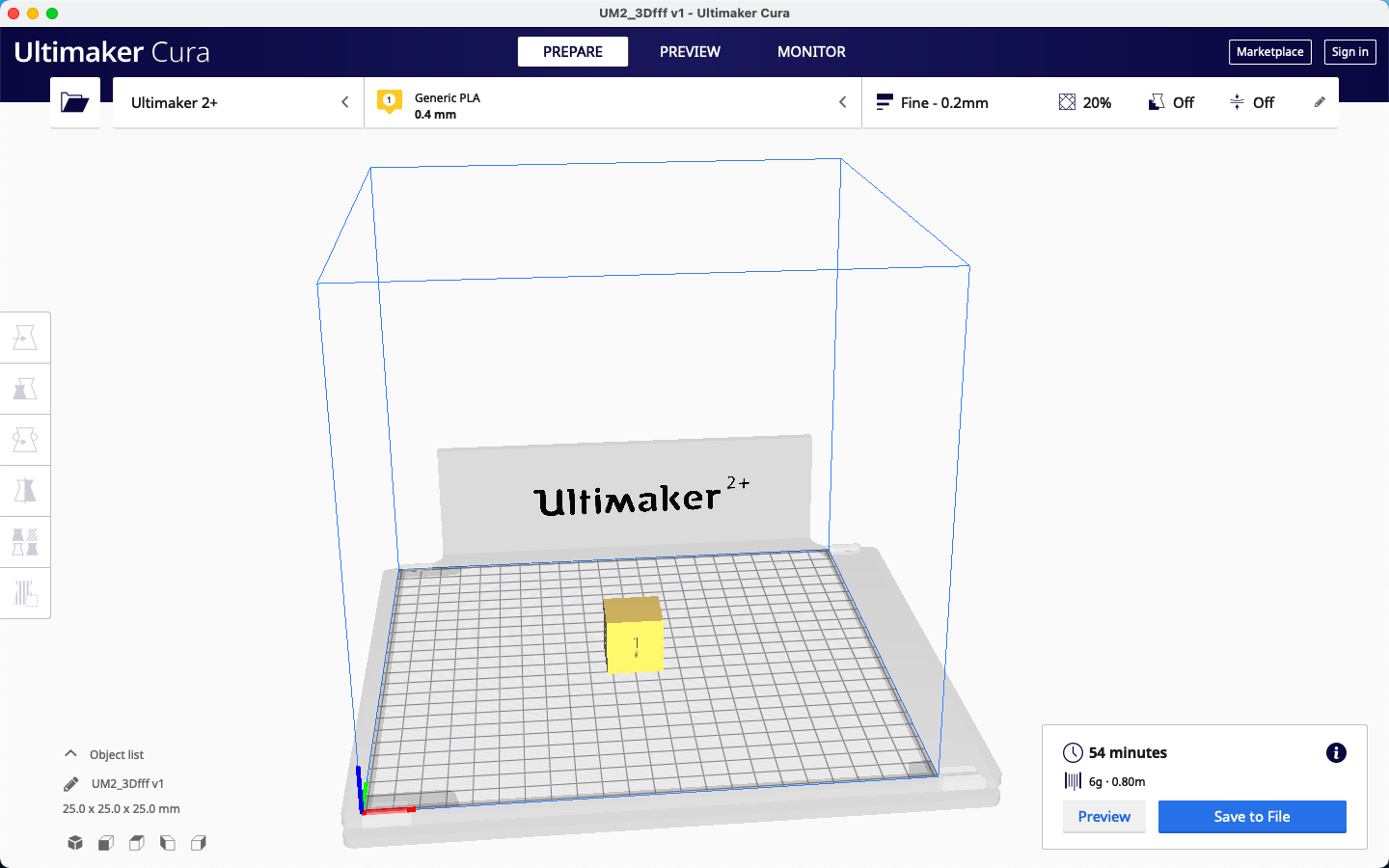Screen dimensions: 1389x868
Task: Switch to top view icon
Action: [x=137, y=843]
